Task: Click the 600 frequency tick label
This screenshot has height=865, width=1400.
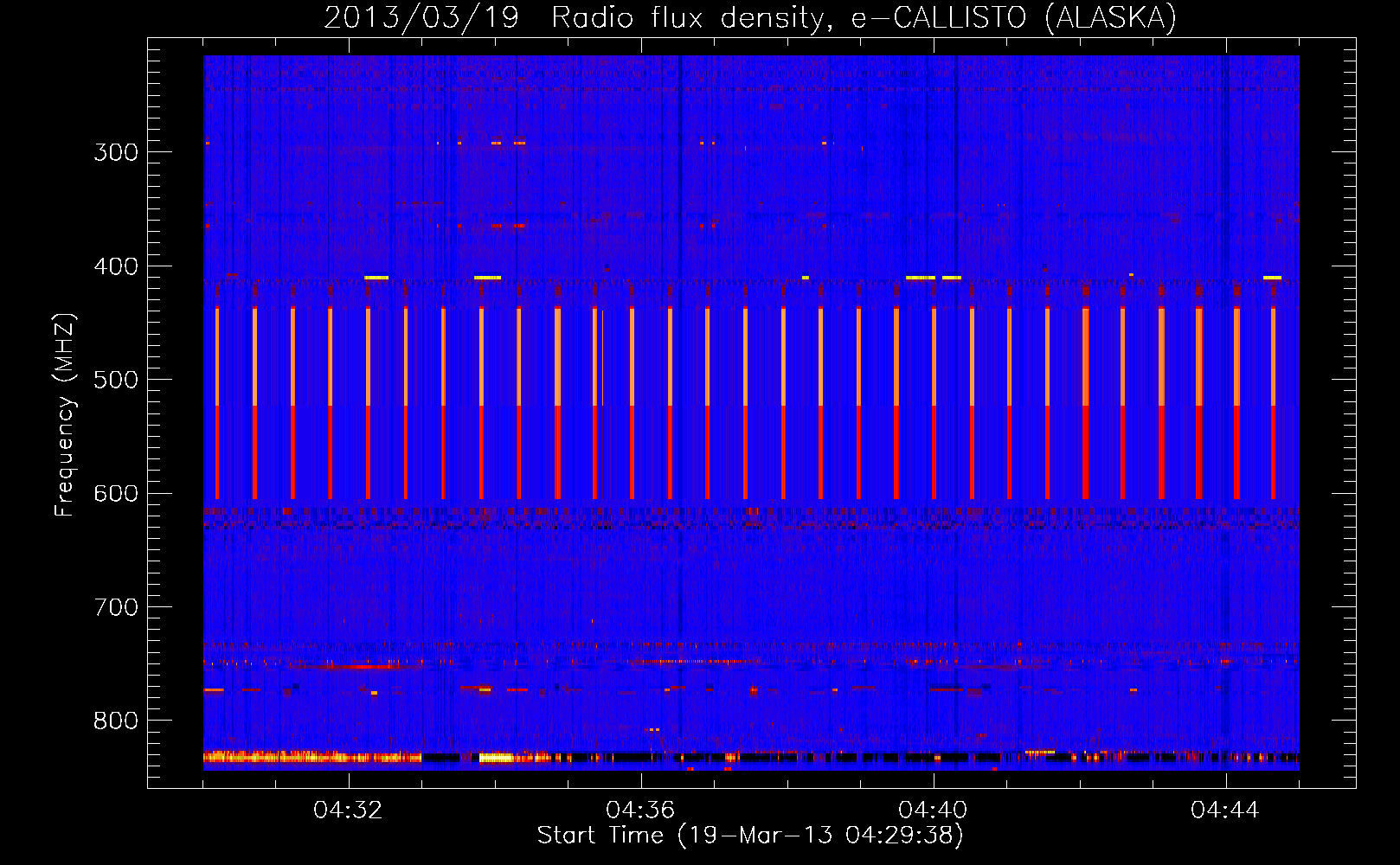Action: coord(116,494)
